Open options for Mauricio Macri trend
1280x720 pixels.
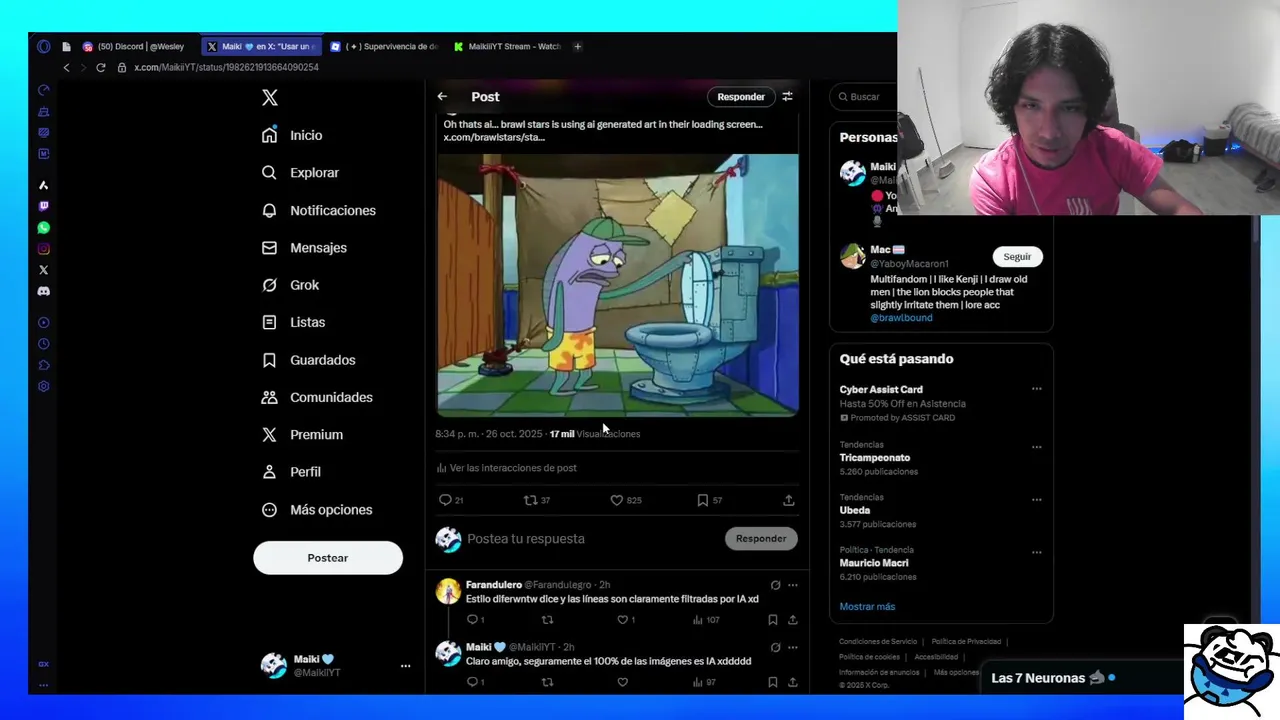[x=1036, y=552]
